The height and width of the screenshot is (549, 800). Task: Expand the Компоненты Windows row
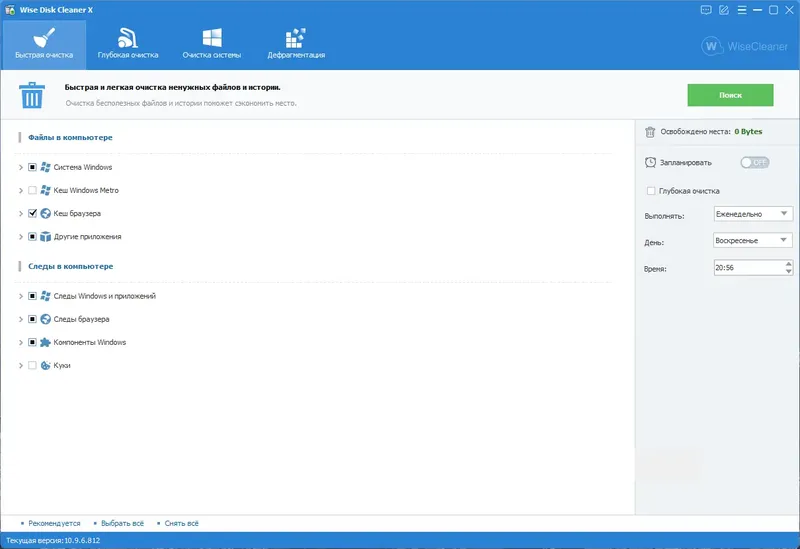pos(21,342)
